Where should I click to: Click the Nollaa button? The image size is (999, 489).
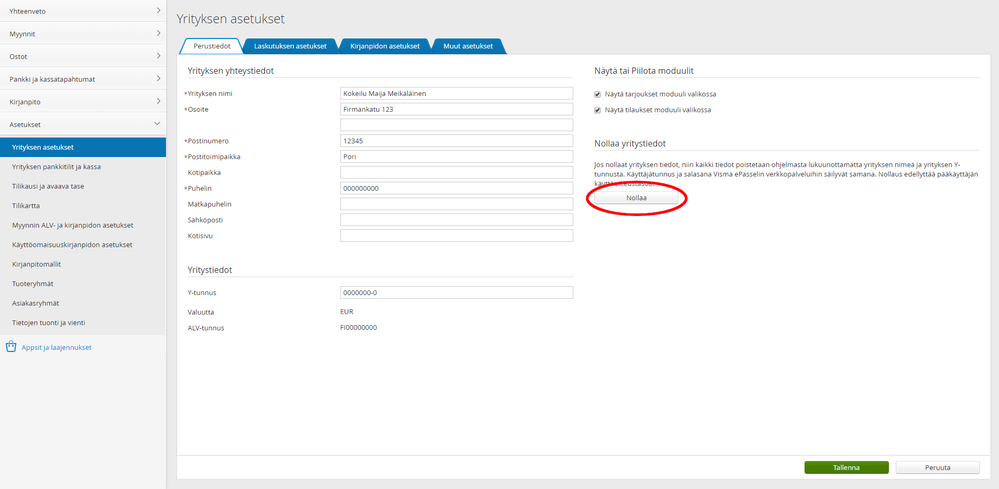(x=636, y=198)
